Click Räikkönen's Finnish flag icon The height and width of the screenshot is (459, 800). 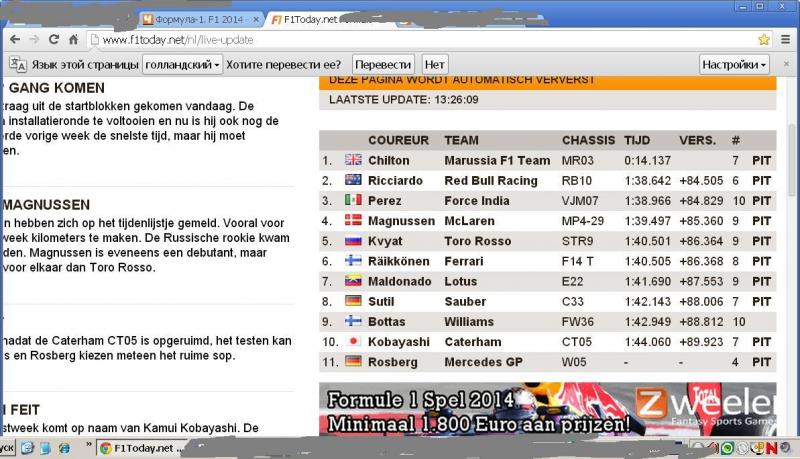tap(353, 261)
